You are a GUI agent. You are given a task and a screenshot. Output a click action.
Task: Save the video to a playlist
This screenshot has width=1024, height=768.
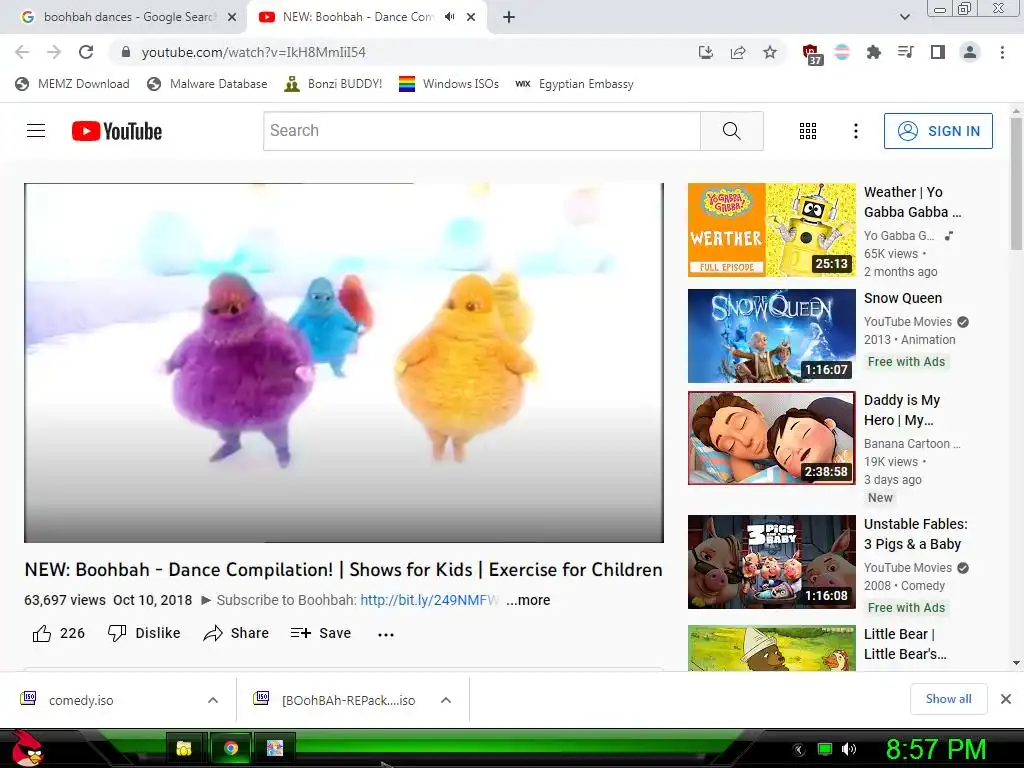[x=321, y=633]
